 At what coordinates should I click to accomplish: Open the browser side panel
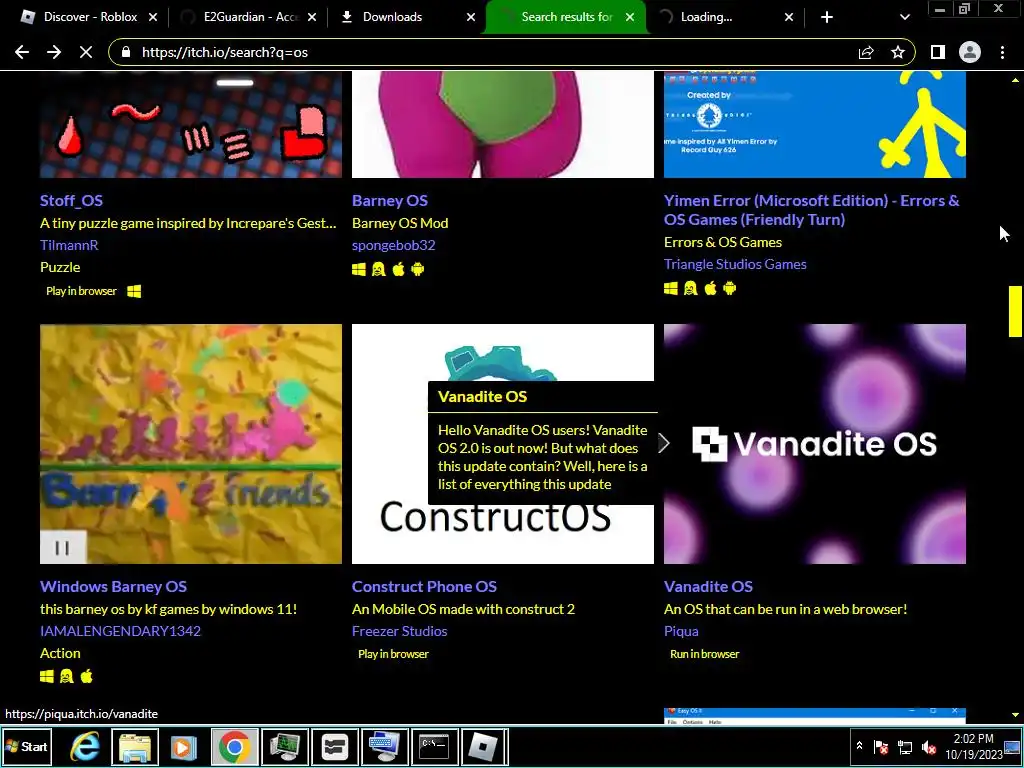(x=938, y=52)
